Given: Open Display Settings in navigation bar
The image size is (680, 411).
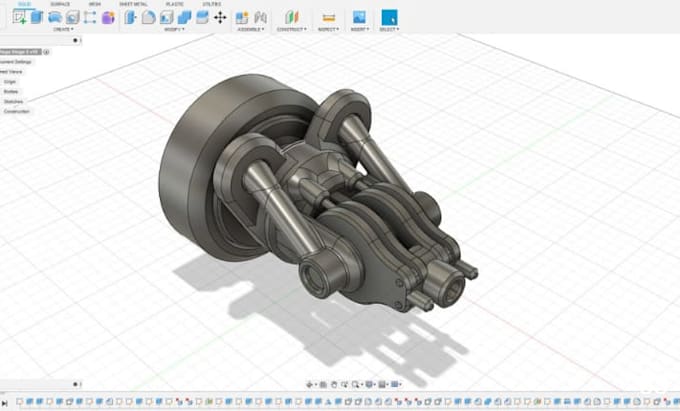Looking at the screenshot, I should point(369,384).
